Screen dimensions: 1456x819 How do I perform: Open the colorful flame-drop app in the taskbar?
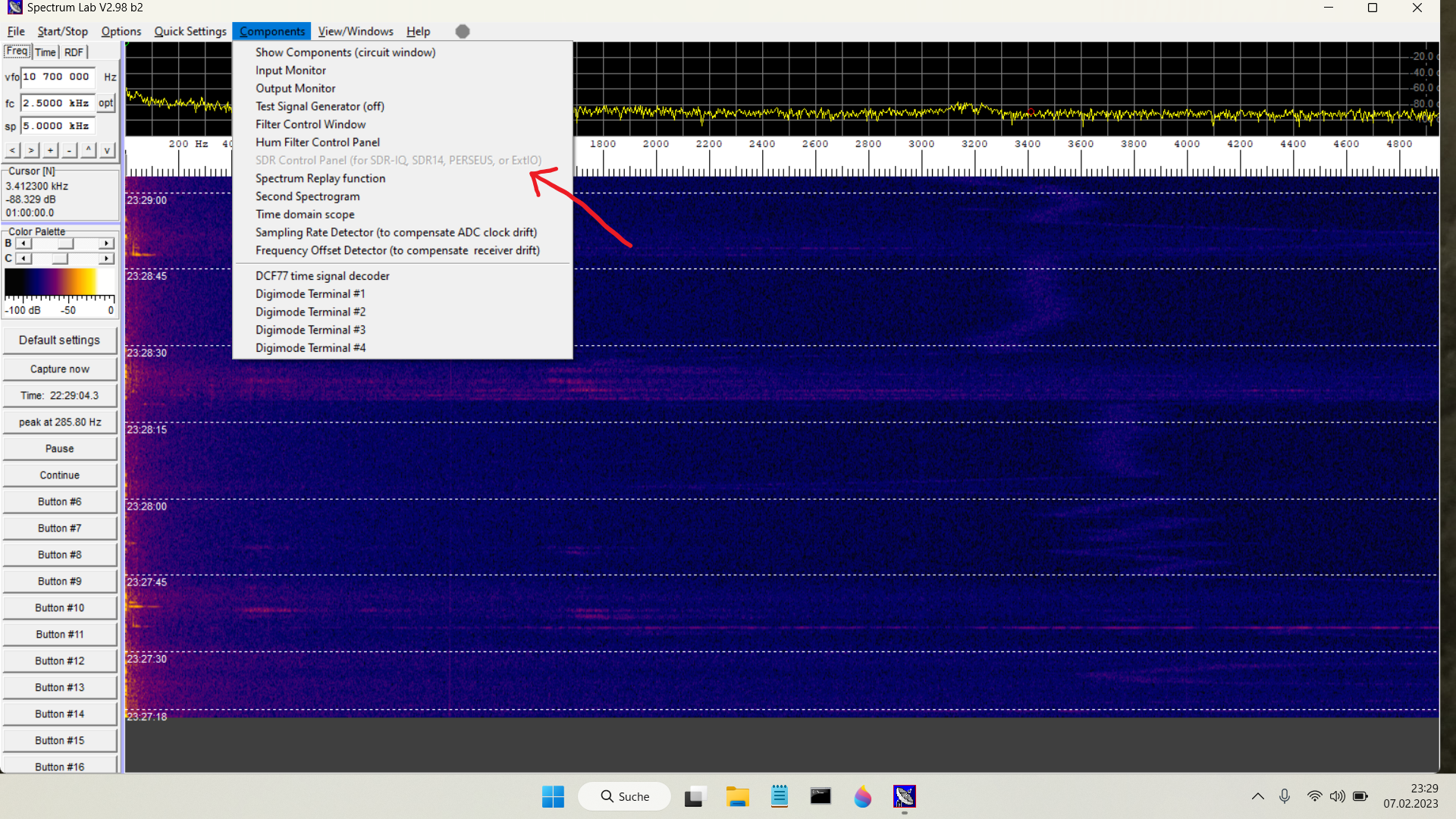click(862, 796)
